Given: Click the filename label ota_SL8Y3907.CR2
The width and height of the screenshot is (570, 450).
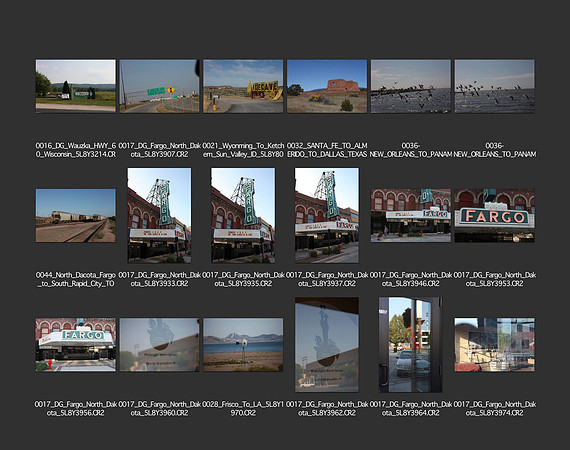Looking at the screenshot, I should coord(159,154).
